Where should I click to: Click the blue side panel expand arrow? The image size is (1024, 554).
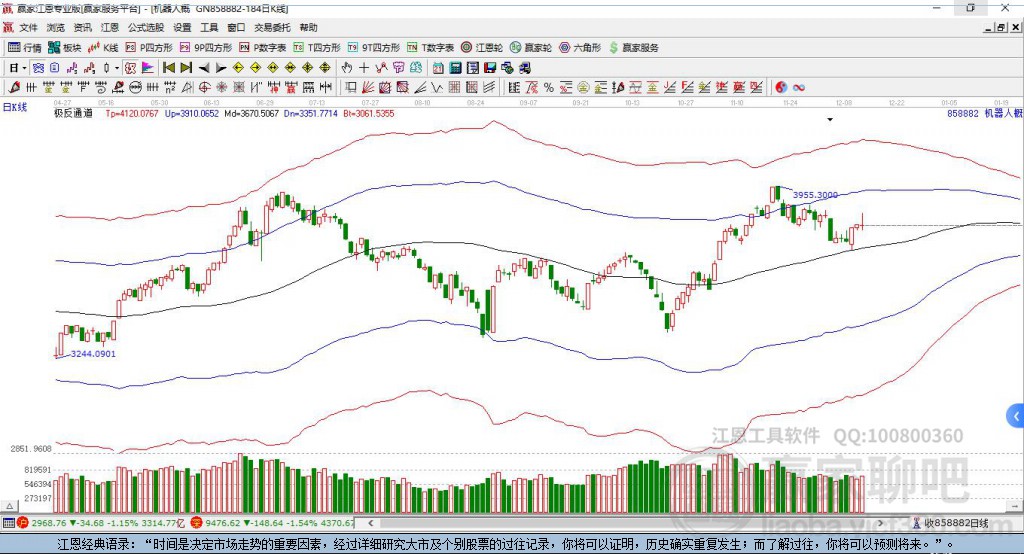coord(1016,416)
